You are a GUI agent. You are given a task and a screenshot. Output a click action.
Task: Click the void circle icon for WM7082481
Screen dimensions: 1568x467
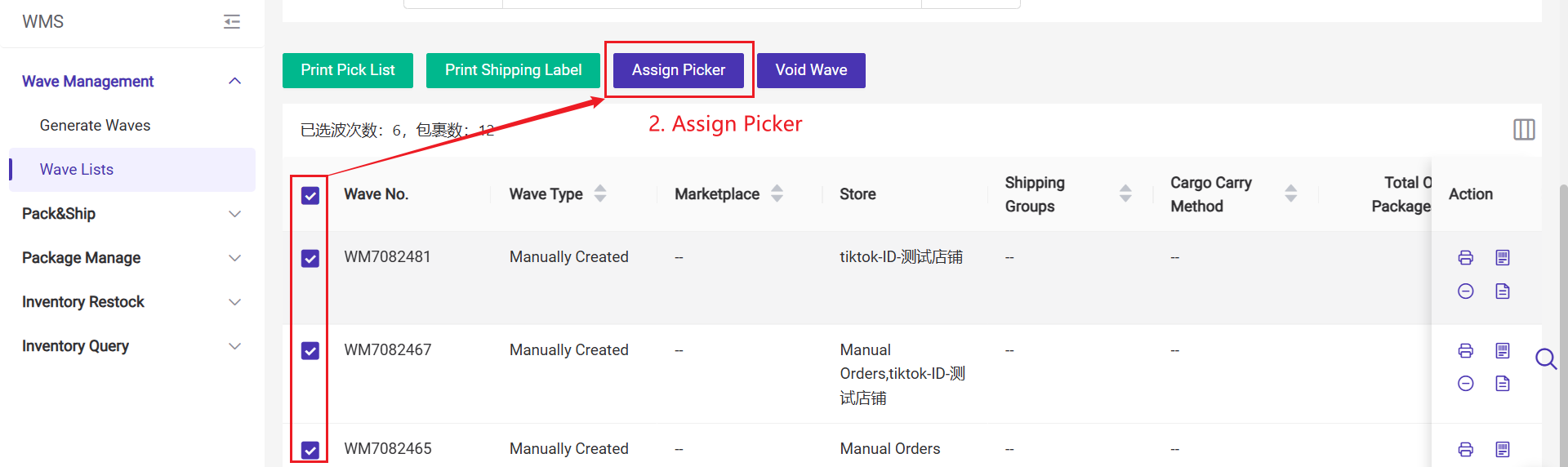pyautogui.click(x=1466, y=291)
